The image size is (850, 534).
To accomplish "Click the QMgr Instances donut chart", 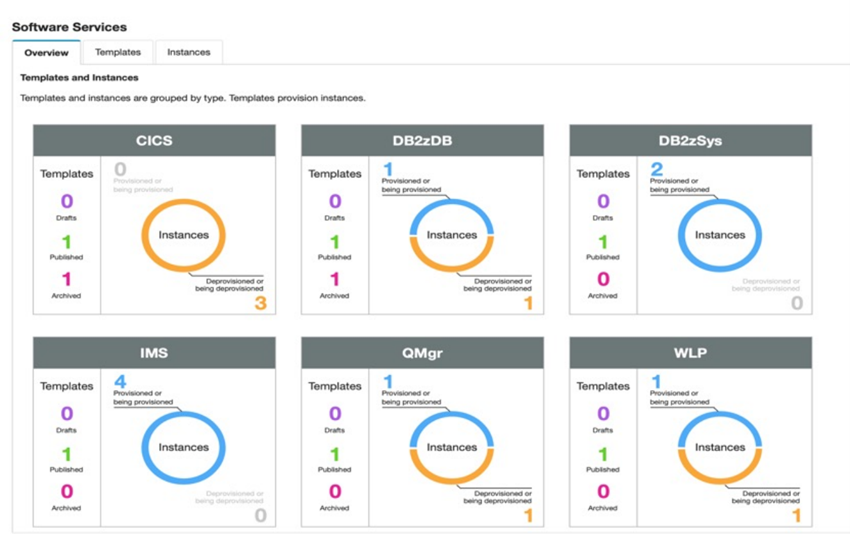I will 452,448.
